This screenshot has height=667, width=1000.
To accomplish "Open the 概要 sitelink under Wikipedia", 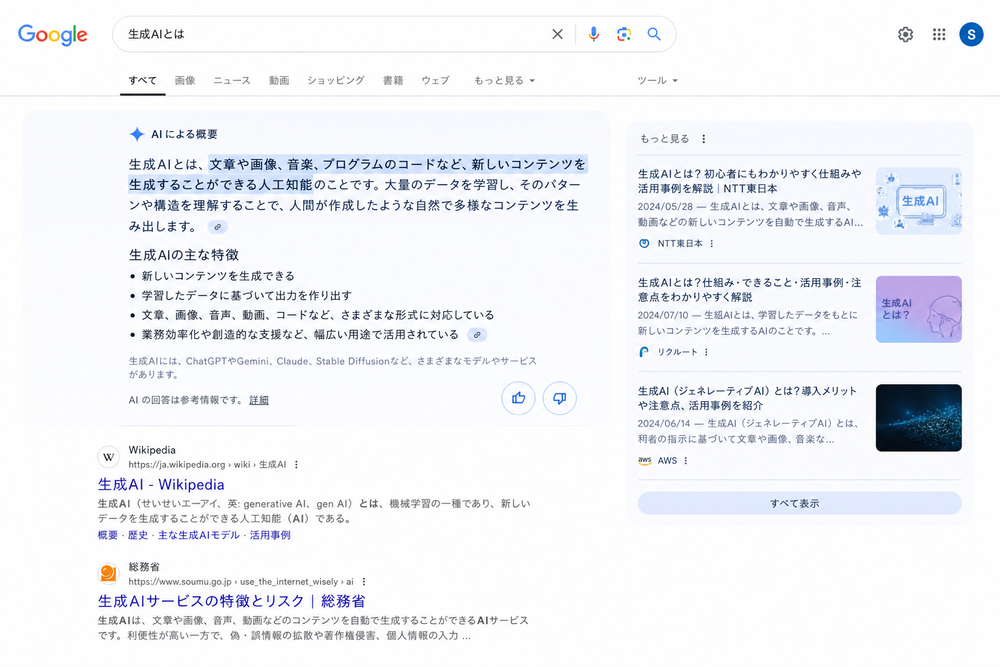I will click(x=107, y=535).
